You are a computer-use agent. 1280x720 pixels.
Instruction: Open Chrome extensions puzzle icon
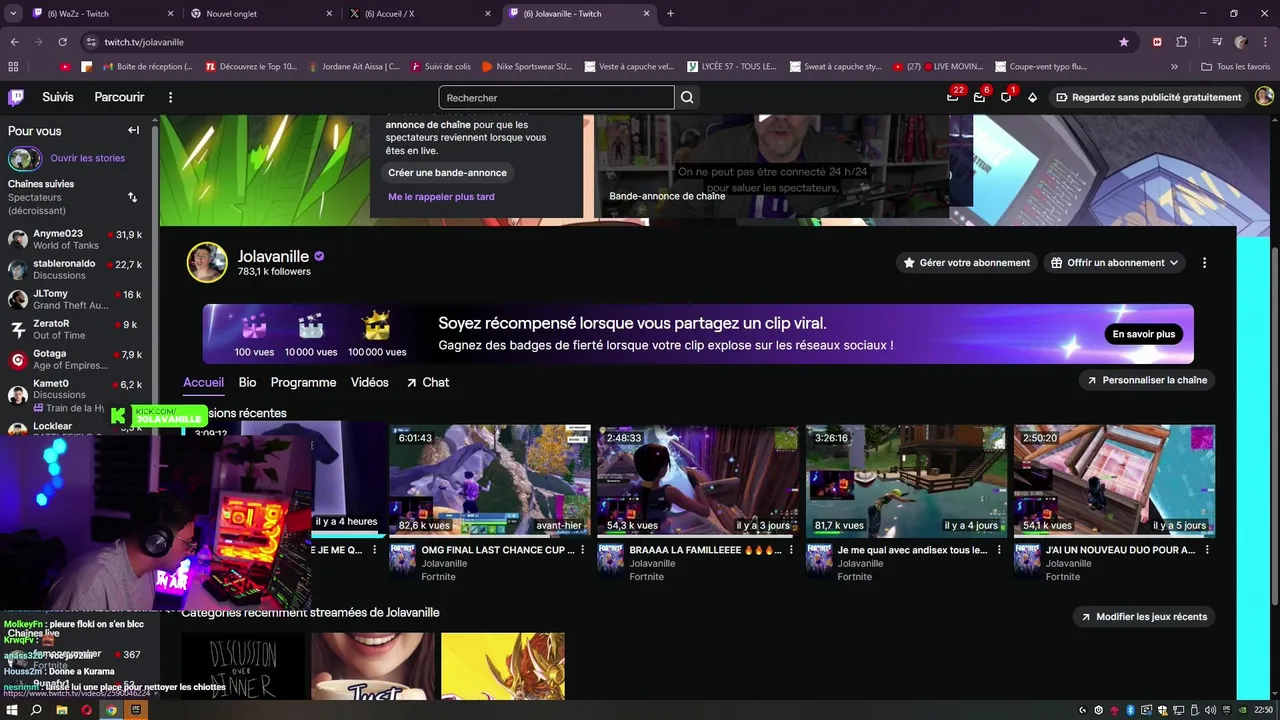(1181, 42)
